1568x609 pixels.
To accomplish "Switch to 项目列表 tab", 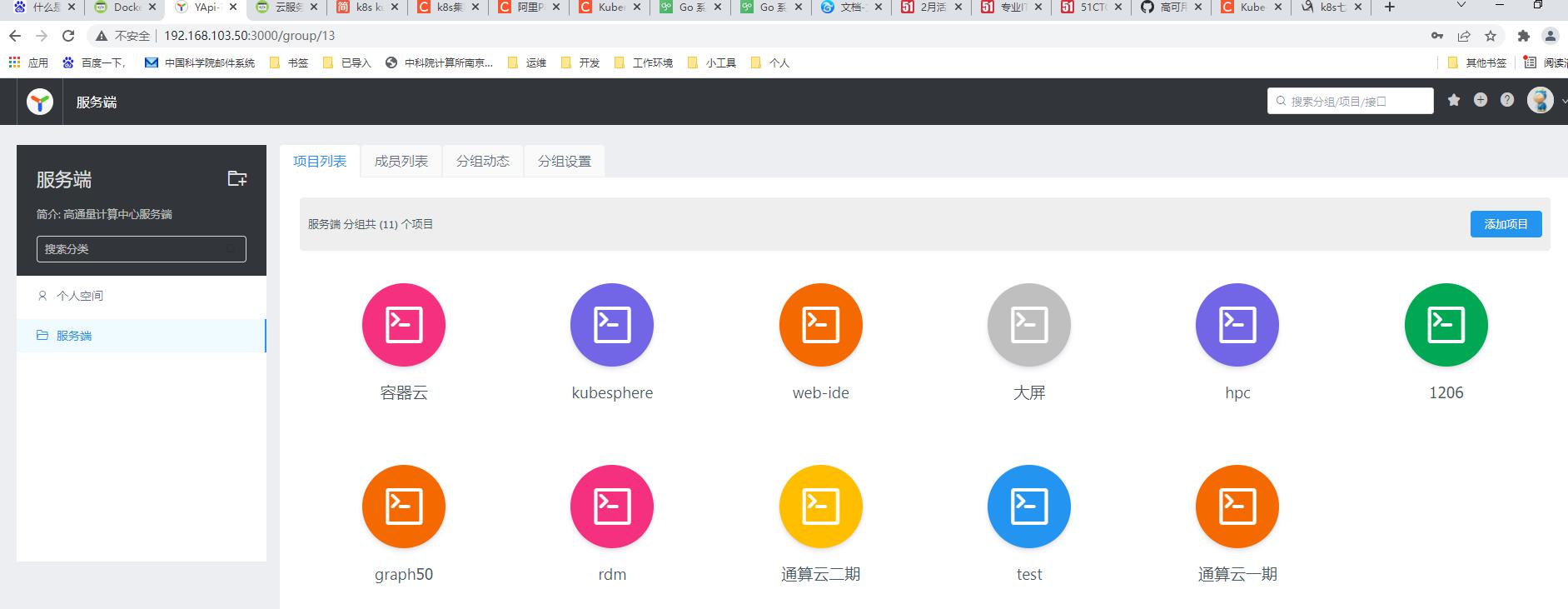I will (x=320, y=161).
